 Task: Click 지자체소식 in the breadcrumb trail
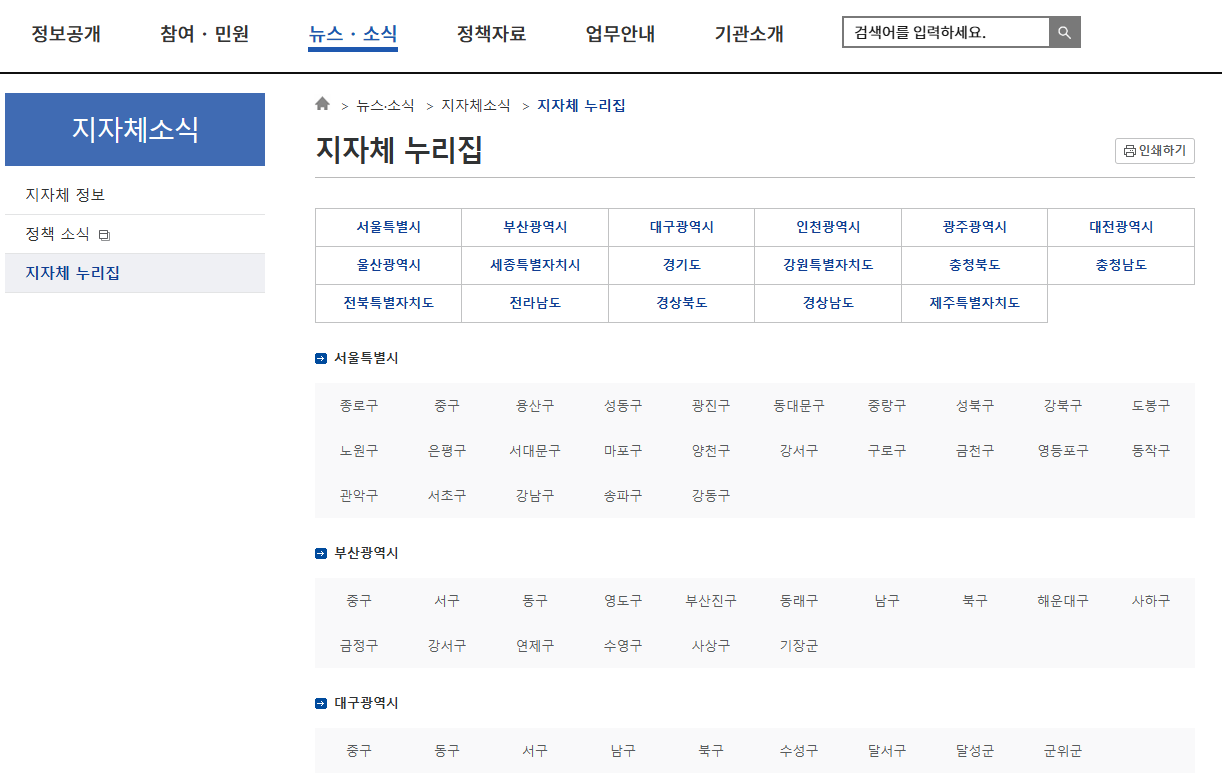[476, 104]
